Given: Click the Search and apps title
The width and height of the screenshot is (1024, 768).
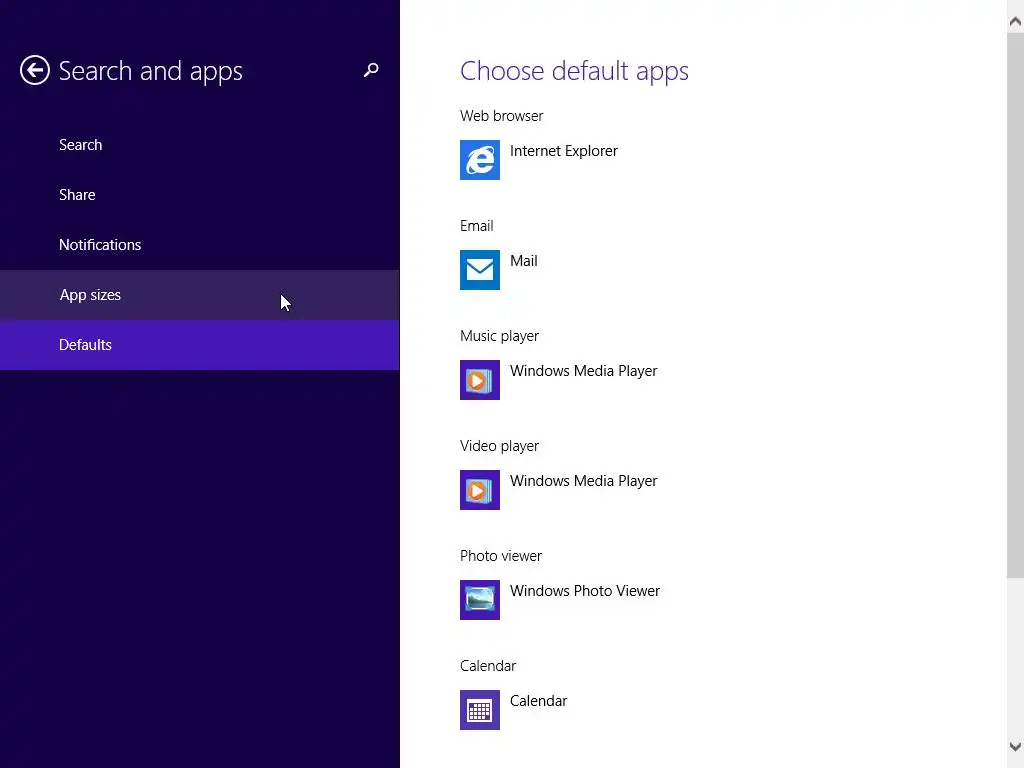Looking at the screenshot, I should point(150,71).
